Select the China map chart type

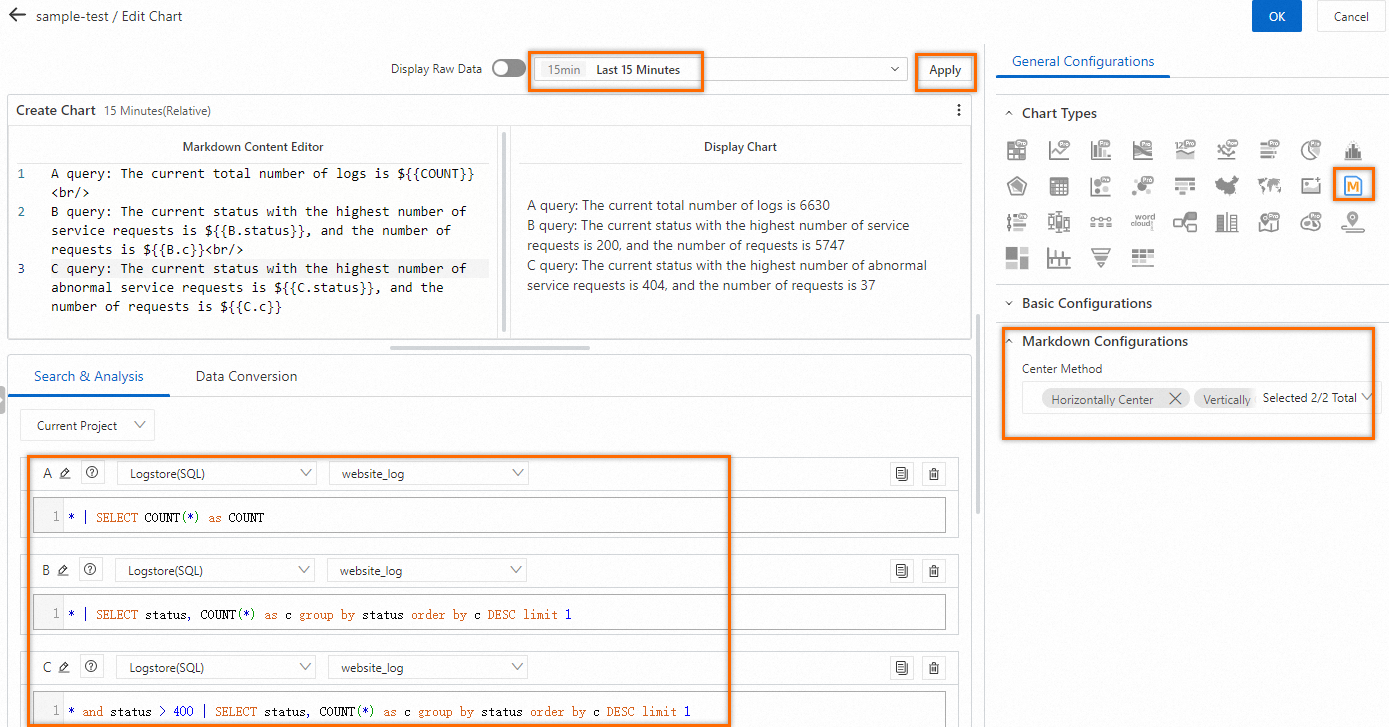point(1227,186)
